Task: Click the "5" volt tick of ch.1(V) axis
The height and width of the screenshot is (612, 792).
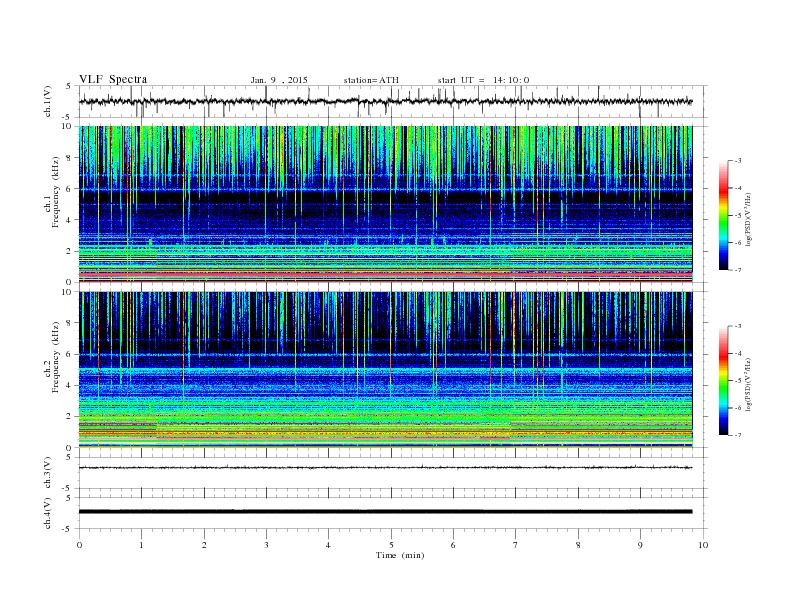Action: (x=69, y=86)
